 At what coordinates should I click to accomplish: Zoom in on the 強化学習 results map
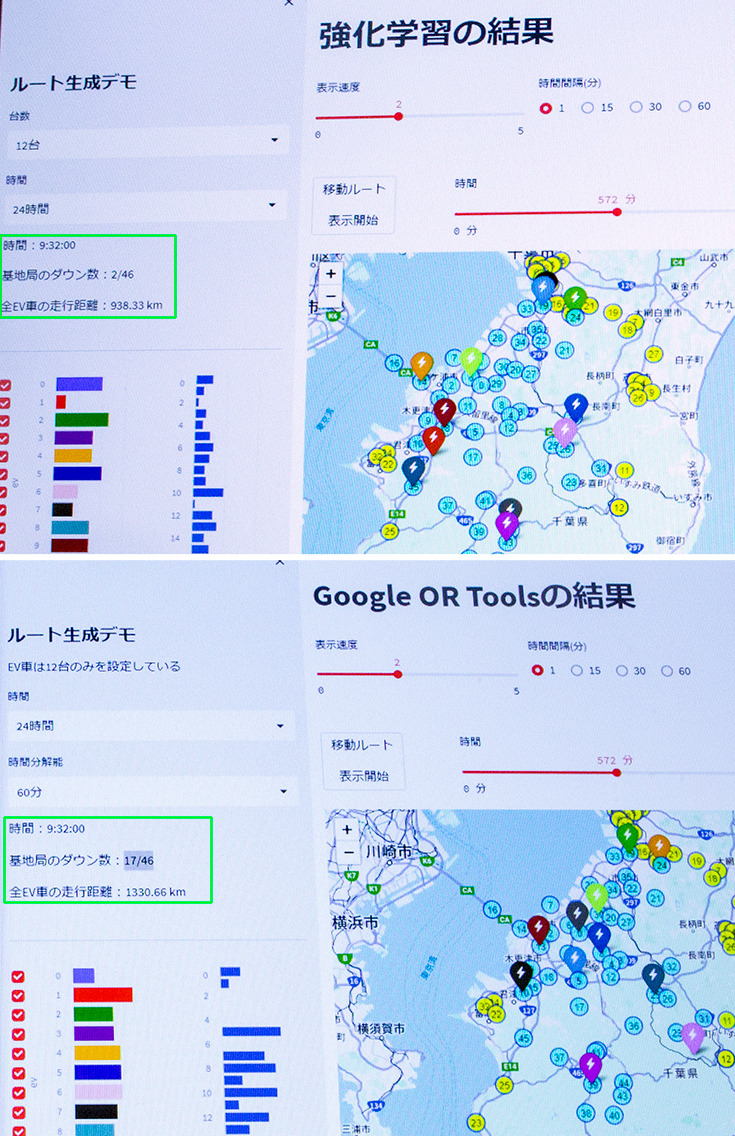click(331, 273)
